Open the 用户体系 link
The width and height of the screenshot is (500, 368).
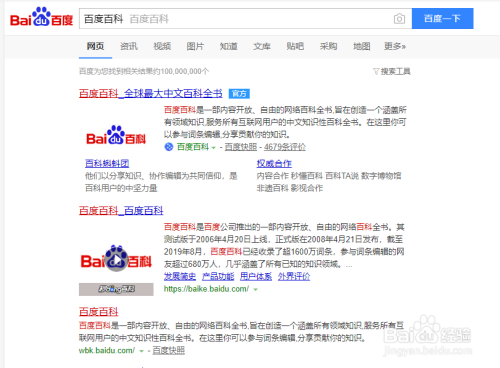256,276
